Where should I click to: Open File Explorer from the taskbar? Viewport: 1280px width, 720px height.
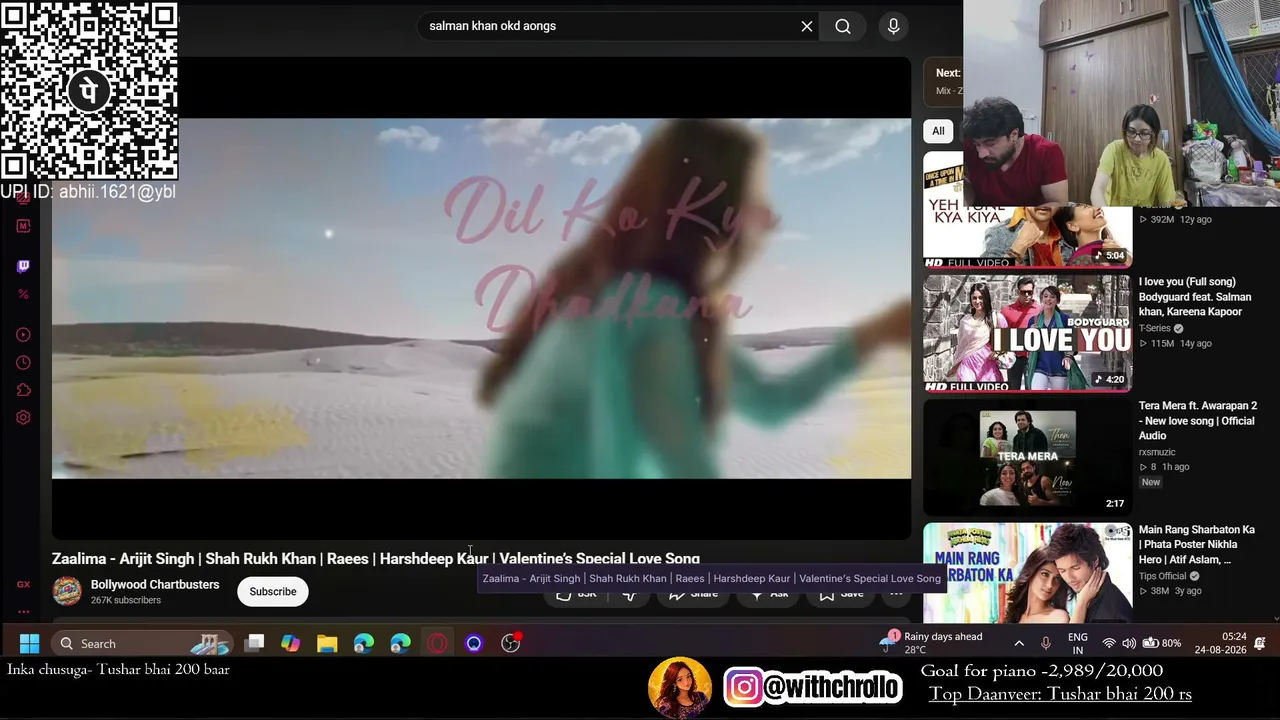click(x=327, y=643)
